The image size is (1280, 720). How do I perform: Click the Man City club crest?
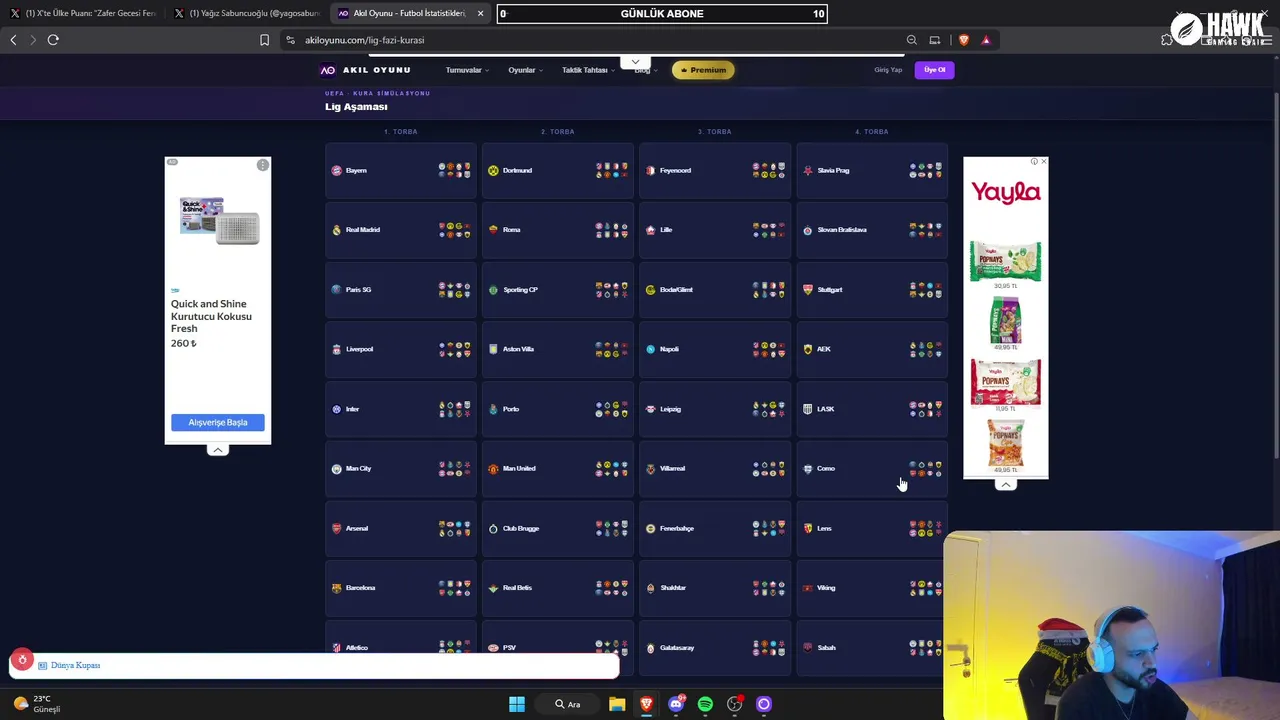[336, 469]
